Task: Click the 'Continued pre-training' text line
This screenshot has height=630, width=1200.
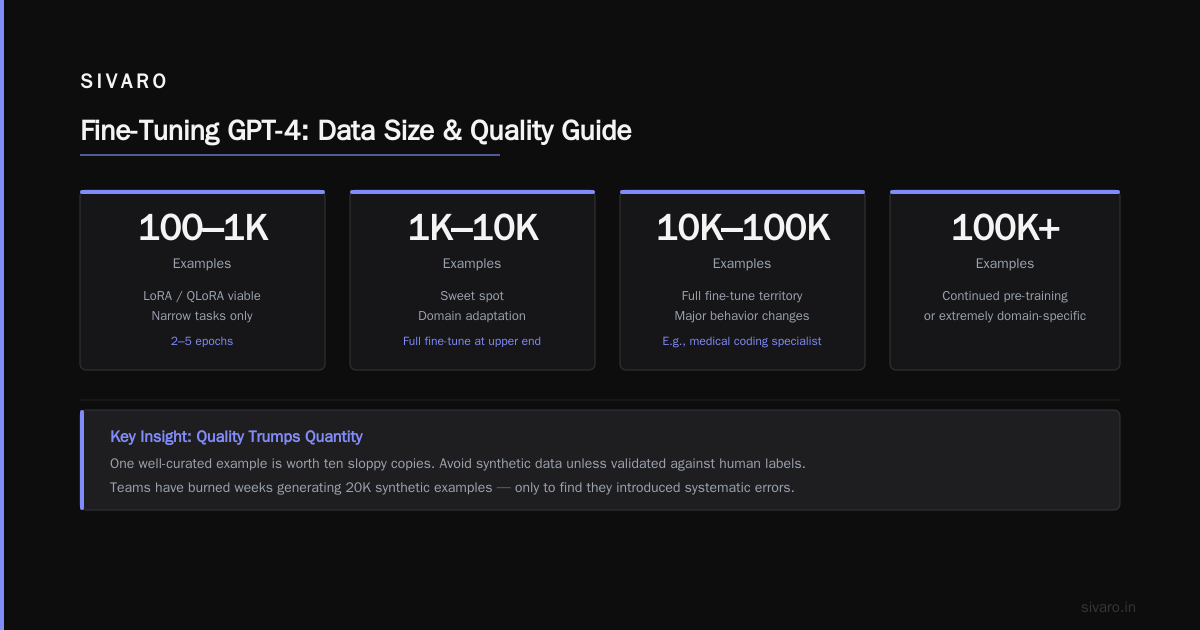Action: pyautogui.click(x=1005, y=296)
